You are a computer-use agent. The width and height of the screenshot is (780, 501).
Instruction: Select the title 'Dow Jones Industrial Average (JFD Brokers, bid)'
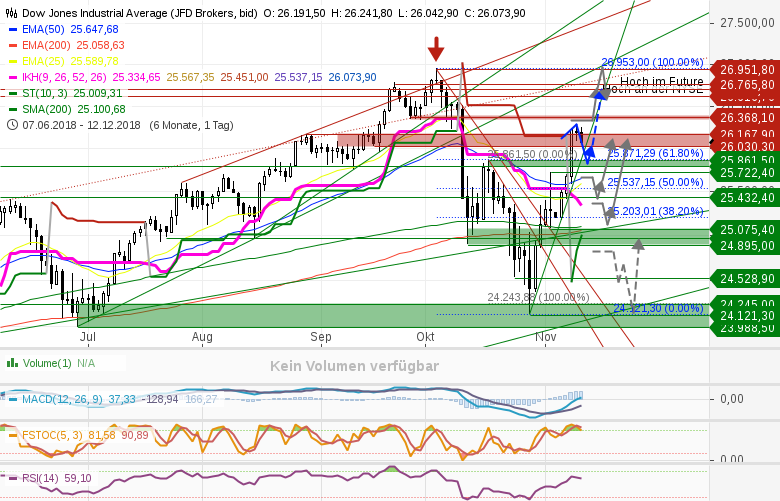click(140, 13)
